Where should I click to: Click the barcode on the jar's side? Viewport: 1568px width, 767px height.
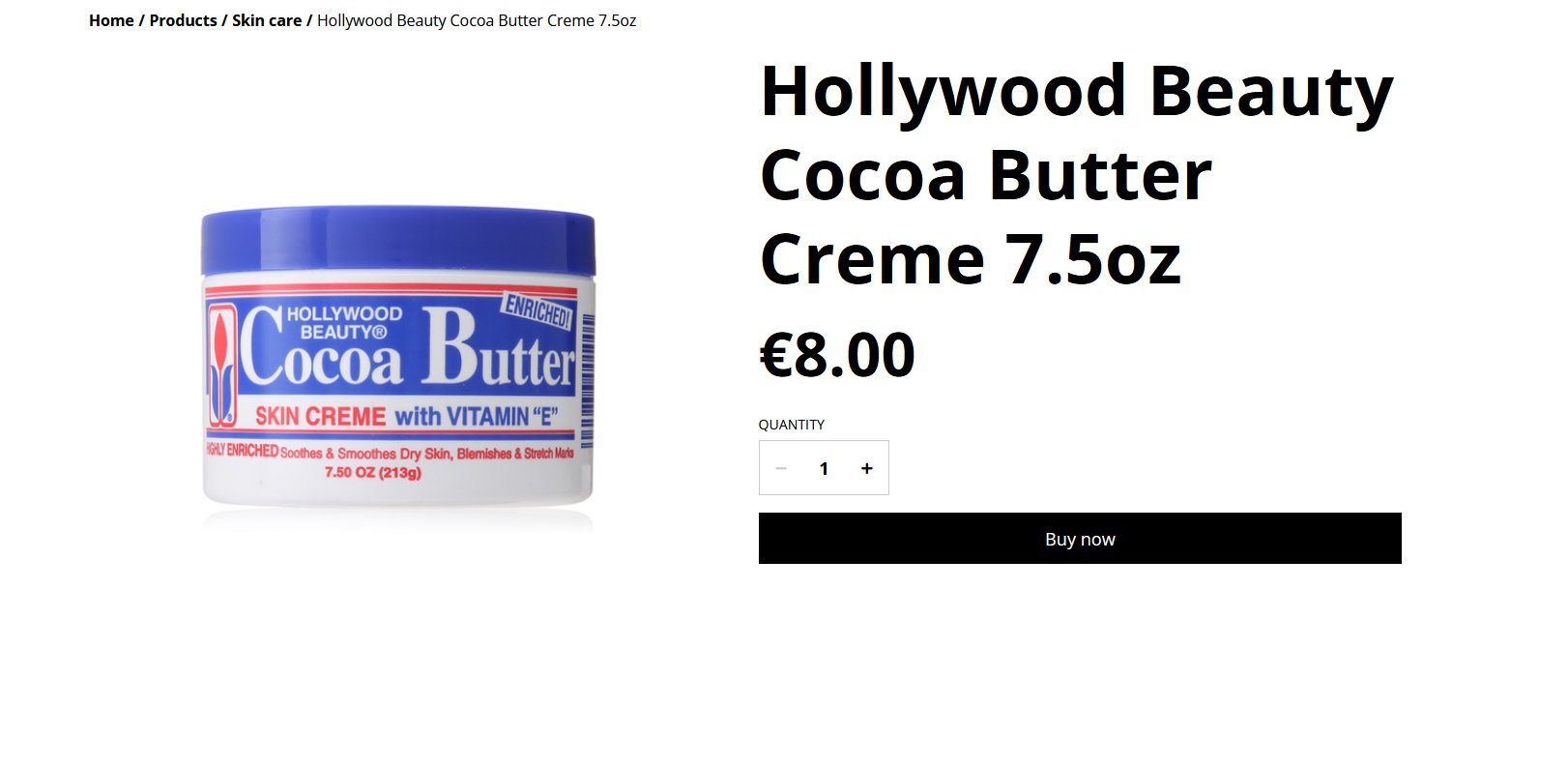coord(588,380)
